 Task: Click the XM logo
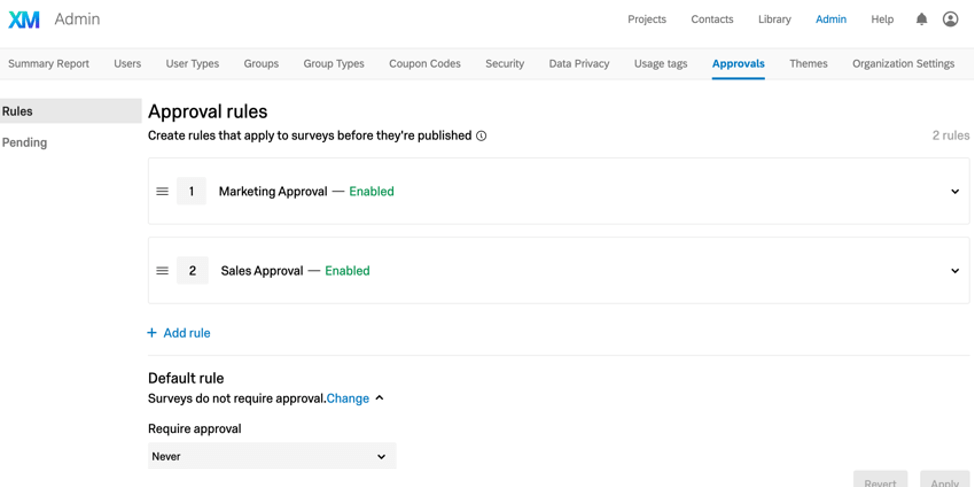click(24, 20)
